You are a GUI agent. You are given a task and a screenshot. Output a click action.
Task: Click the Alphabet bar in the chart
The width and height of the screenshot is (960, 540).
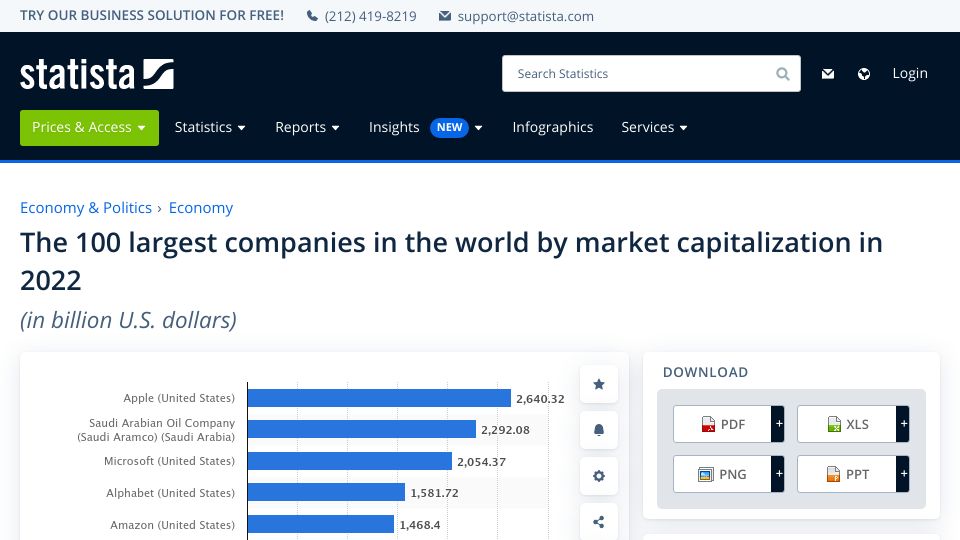pos(326,492)
